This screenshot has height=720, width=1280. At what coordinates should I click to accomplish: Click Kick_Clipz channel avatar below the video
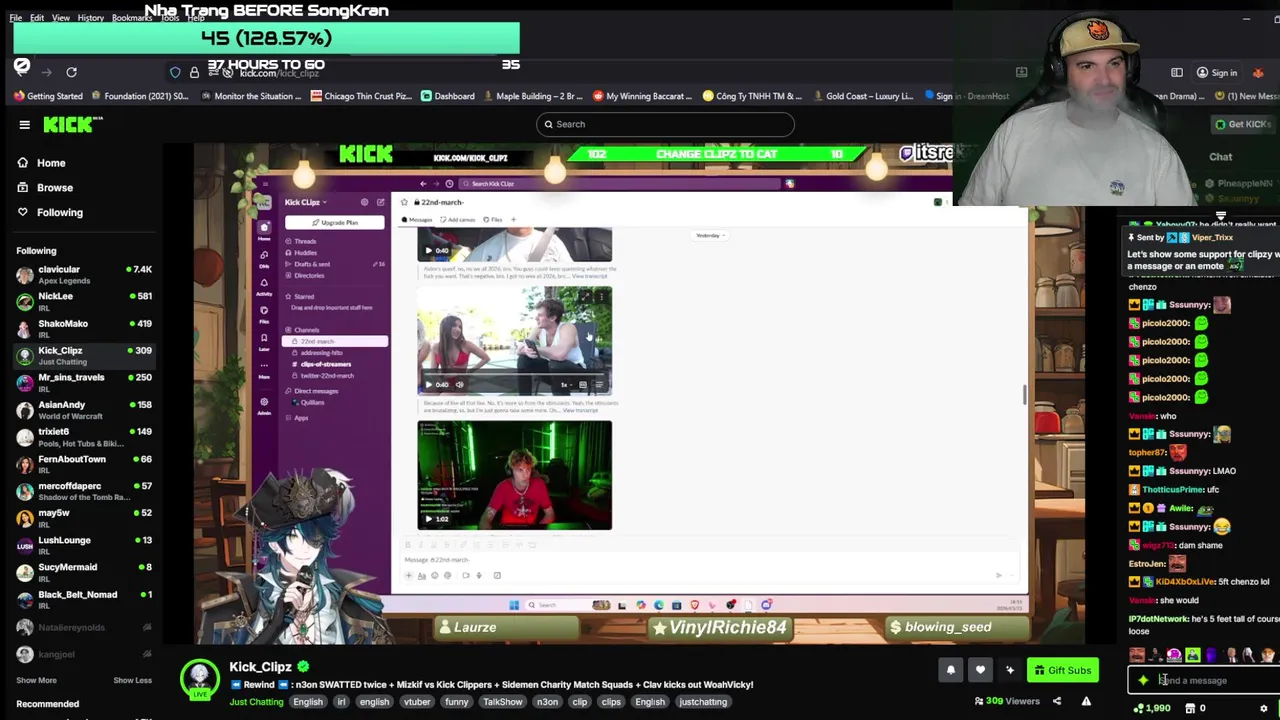point(200,678)
